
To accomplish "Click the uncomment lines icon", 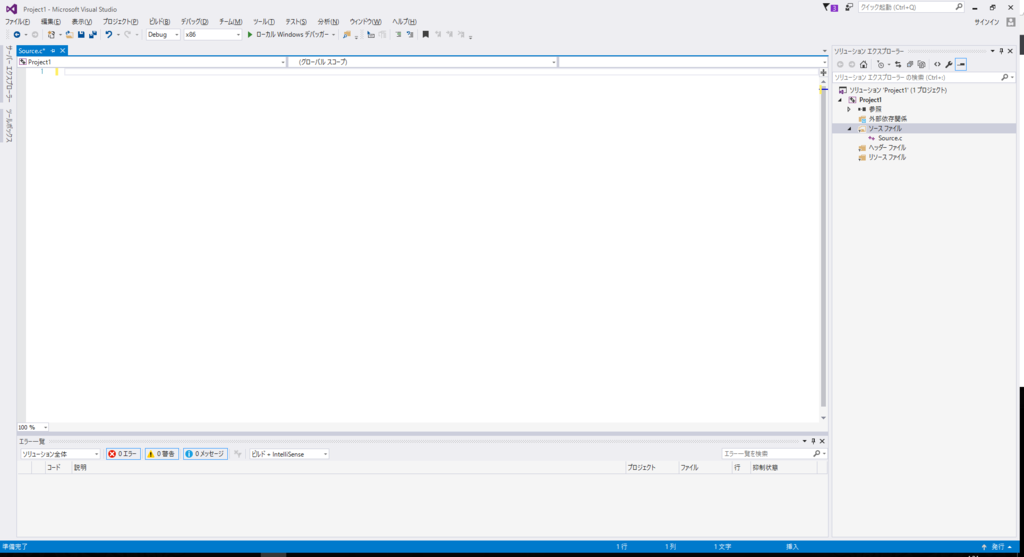I will 410,35.
